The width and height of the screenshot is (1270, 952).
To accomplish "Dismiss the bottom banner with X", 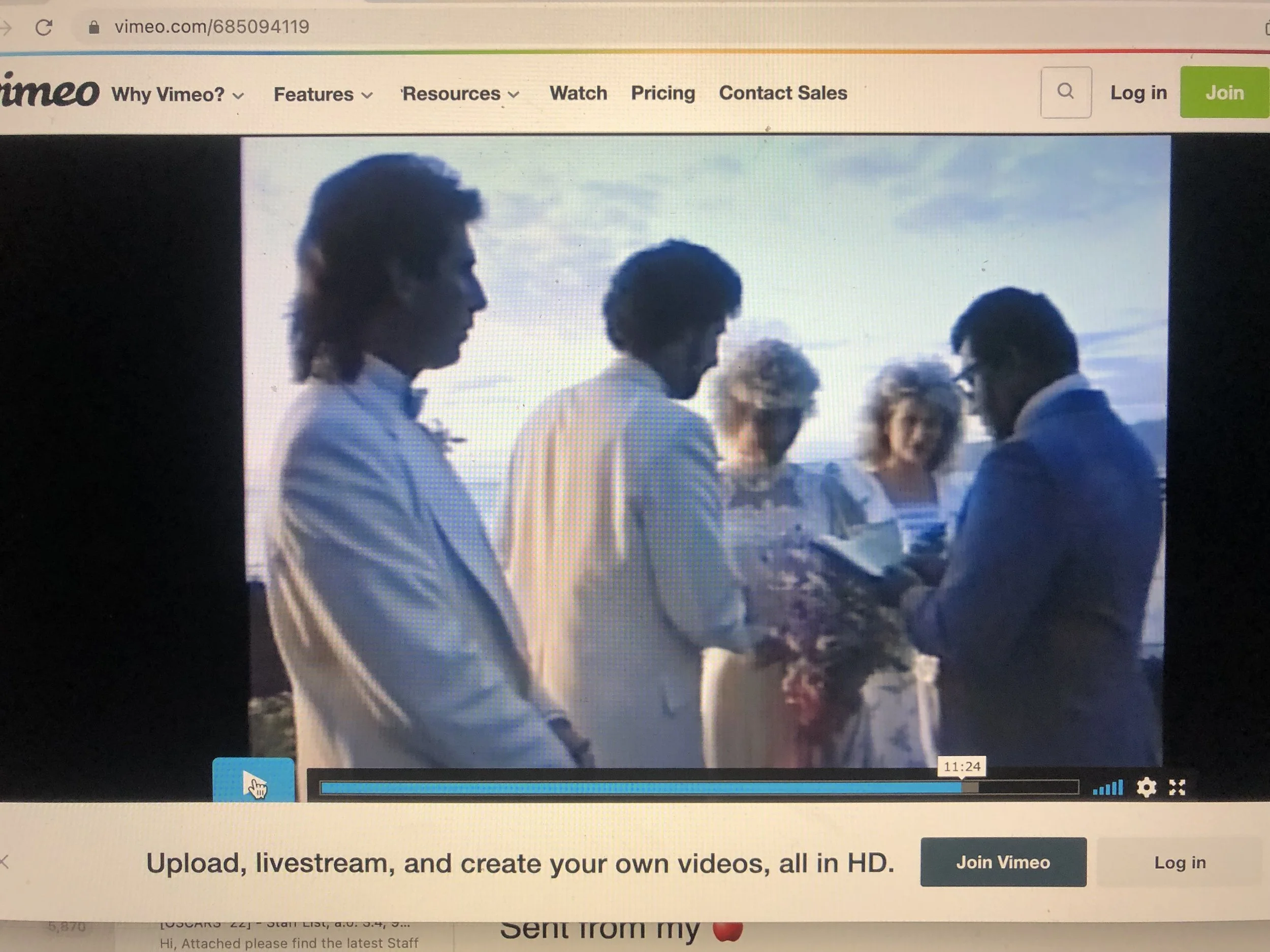I will 5,861.
